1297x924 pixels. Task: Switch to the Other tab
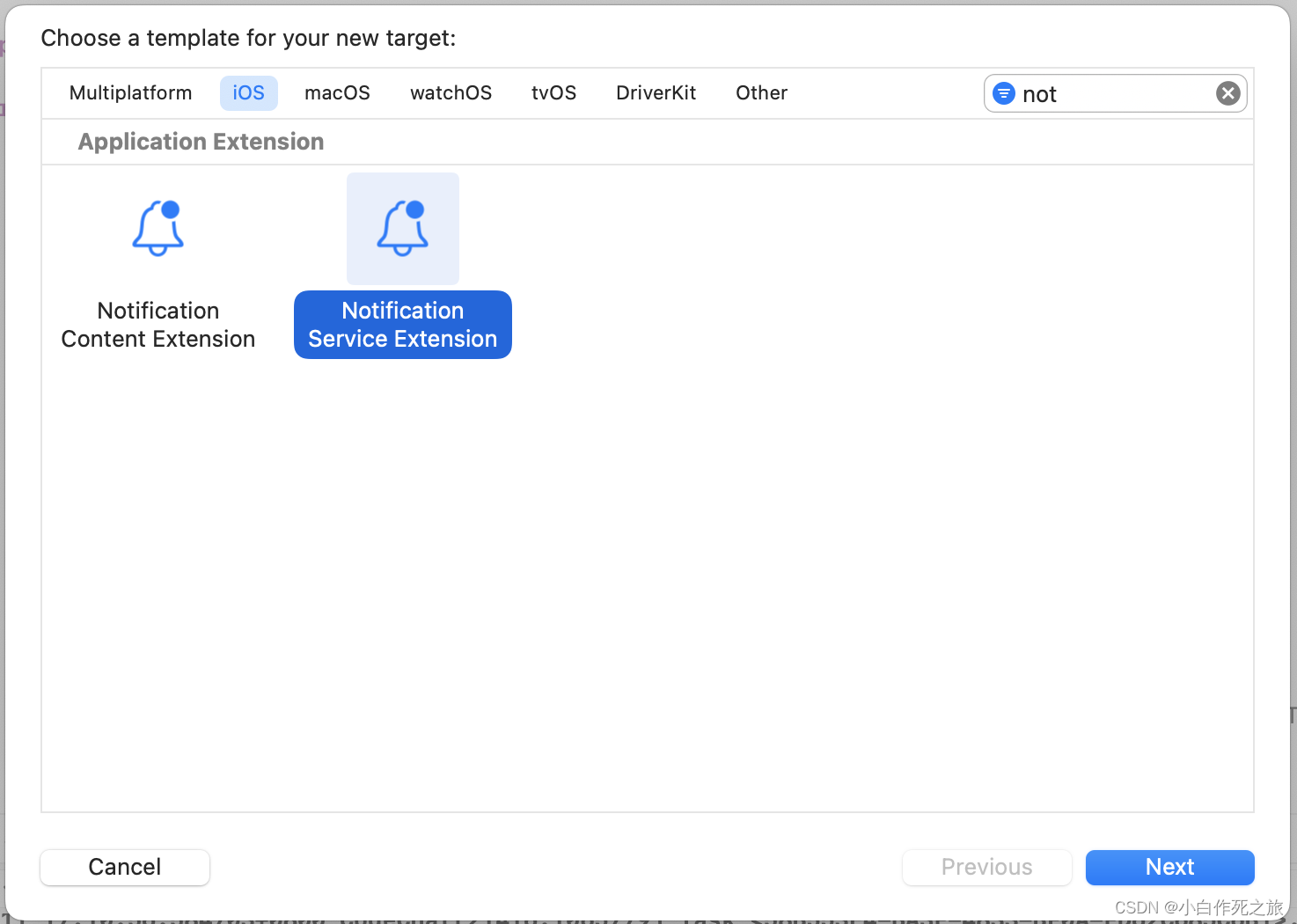pos(762,93)
